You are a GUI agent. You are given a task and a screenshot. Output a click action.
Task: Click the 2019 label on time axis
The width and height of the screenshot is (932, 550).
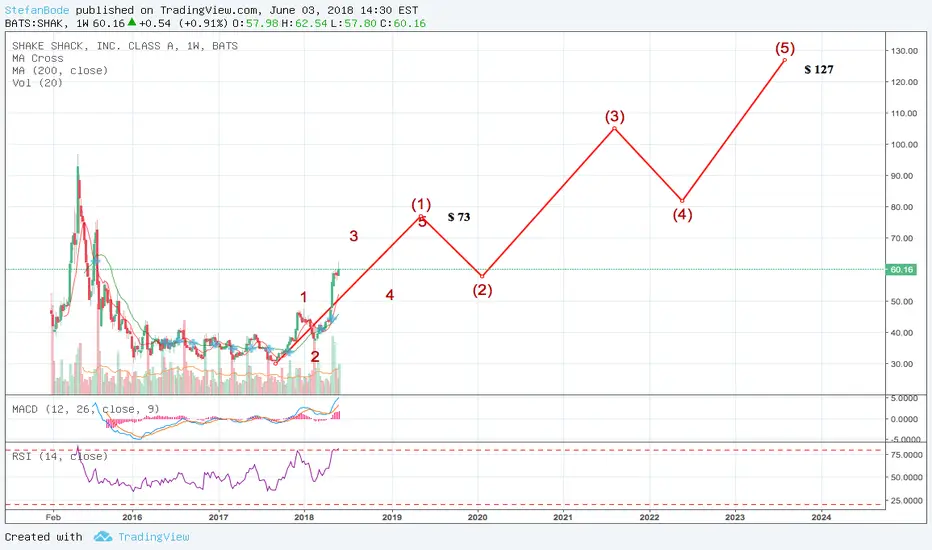pyautogui.click(x=392, y=517)
